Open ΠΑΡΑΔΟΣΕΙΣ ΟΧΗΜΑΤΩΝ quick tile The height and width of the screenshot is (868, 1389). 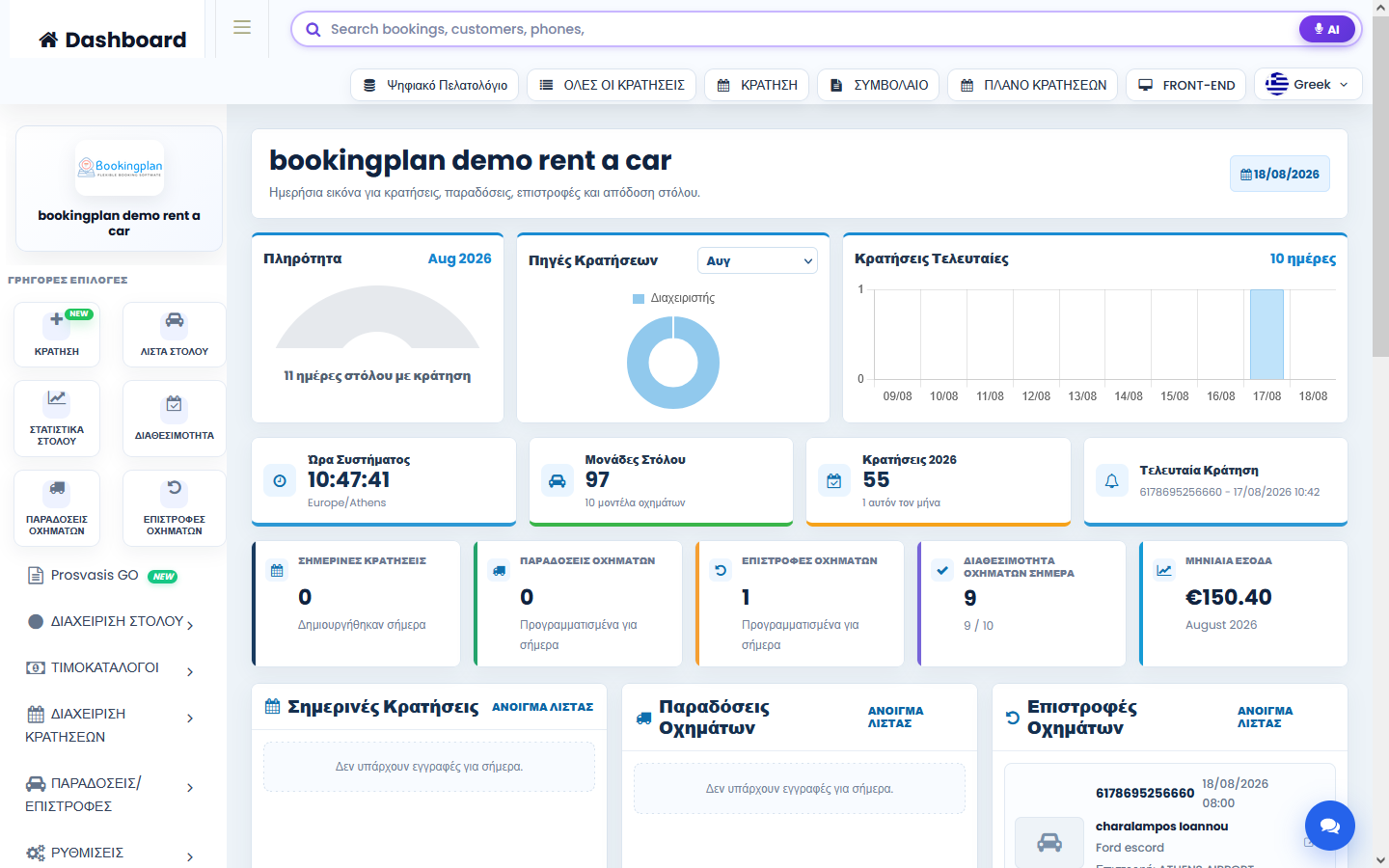57,508
